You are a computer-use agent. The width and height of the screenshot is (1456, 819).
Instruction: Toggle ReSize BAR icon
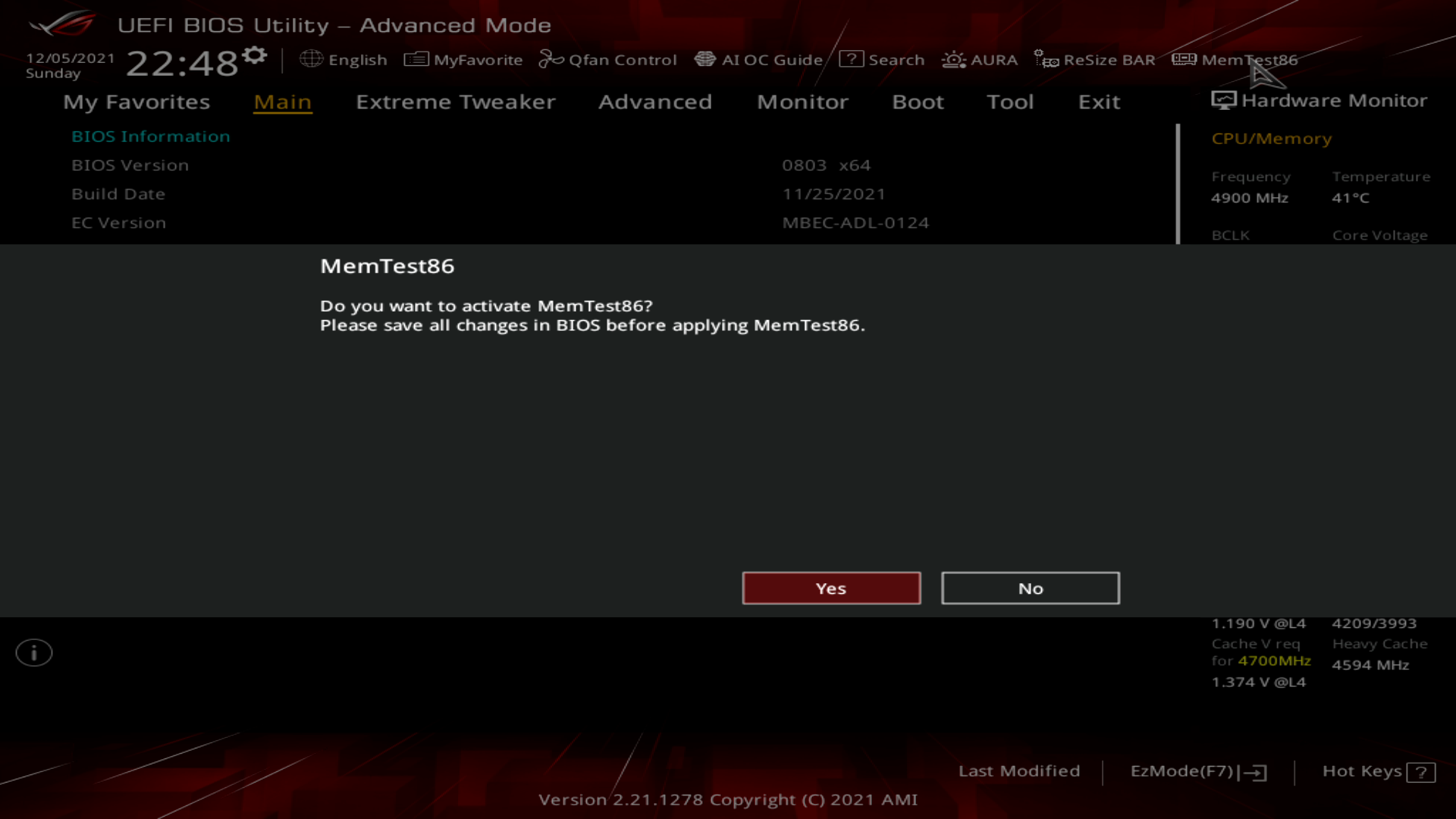tap(1046, 59)
